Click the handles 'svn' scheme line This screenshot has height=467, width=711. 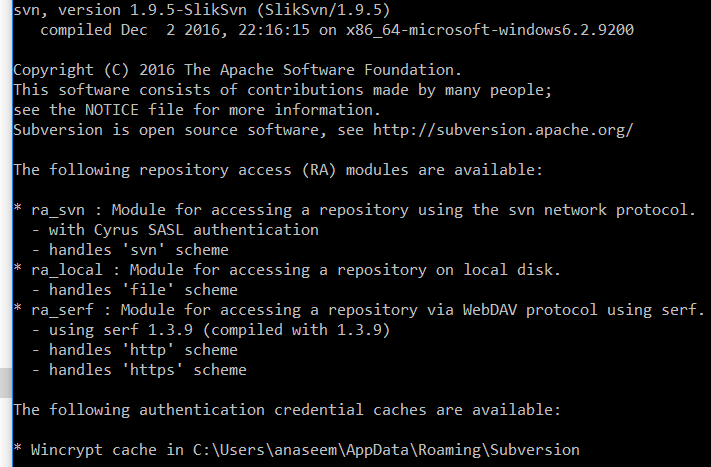[x=130, y=250]
